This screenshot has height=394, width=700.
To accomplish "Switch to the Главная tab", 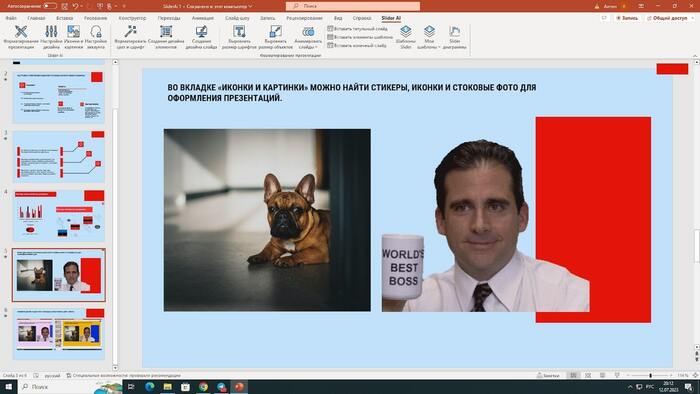I will (36, 18).
